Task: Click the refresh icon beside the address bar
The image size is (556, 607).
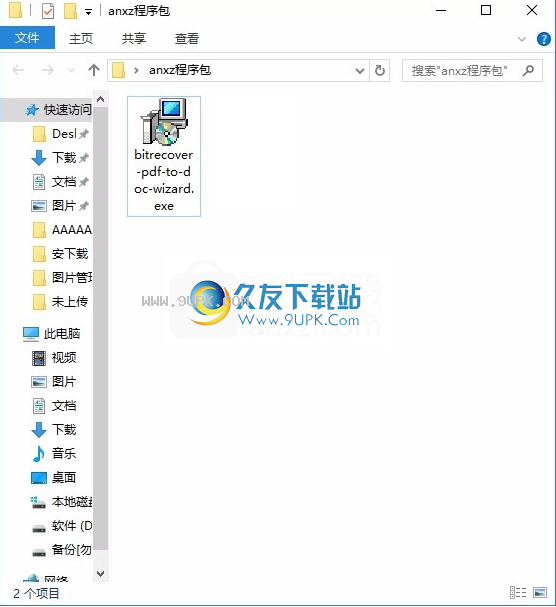Action: tap(380, 70)
